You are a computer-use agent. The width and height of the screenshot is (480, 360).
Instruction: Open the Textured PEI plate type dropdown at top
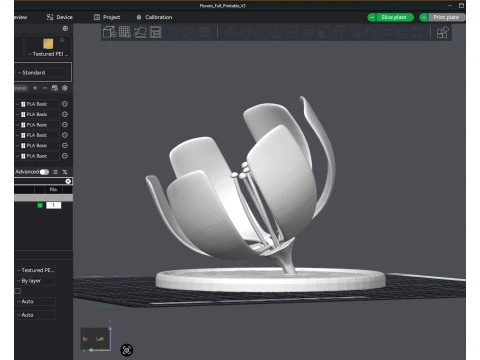click(x=48, y=54)
